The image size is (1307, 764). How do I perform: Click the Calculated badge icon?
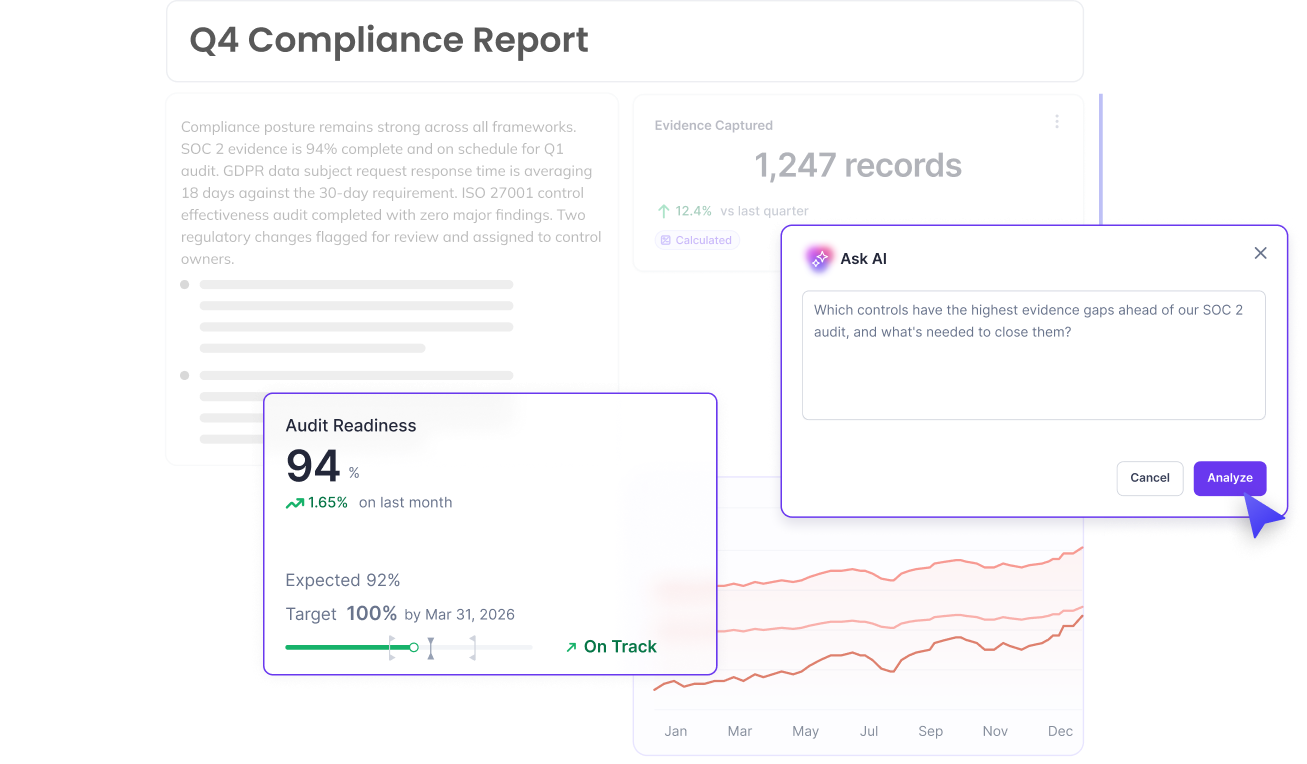pos(666,240)
